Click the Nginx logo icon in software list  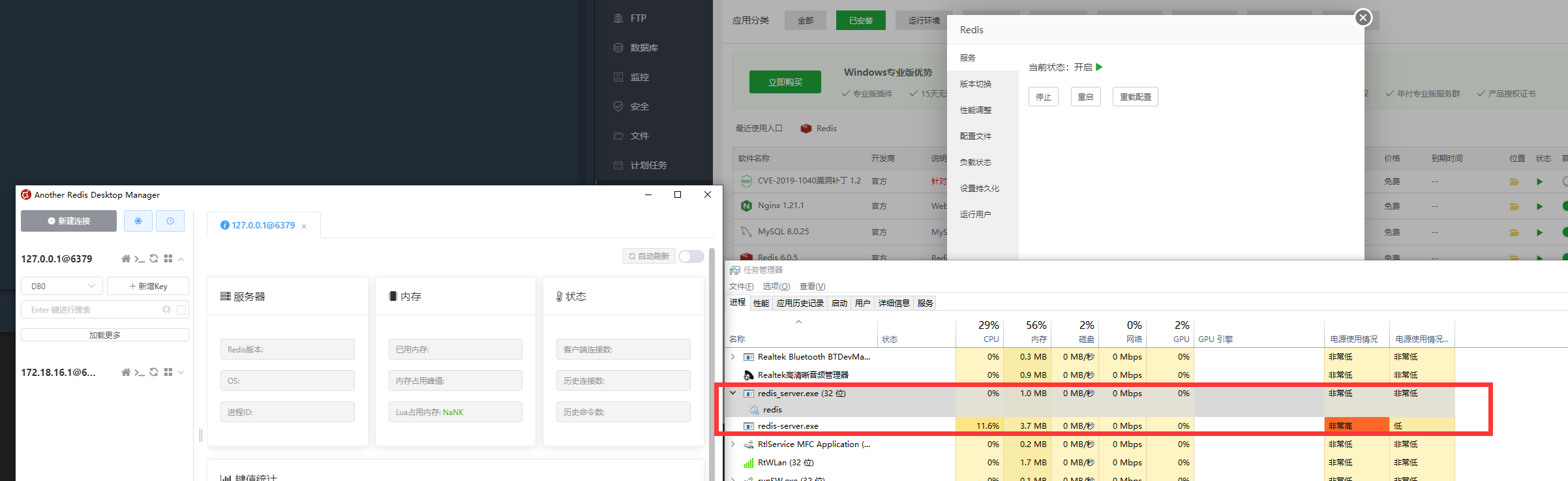coord(746,206)
